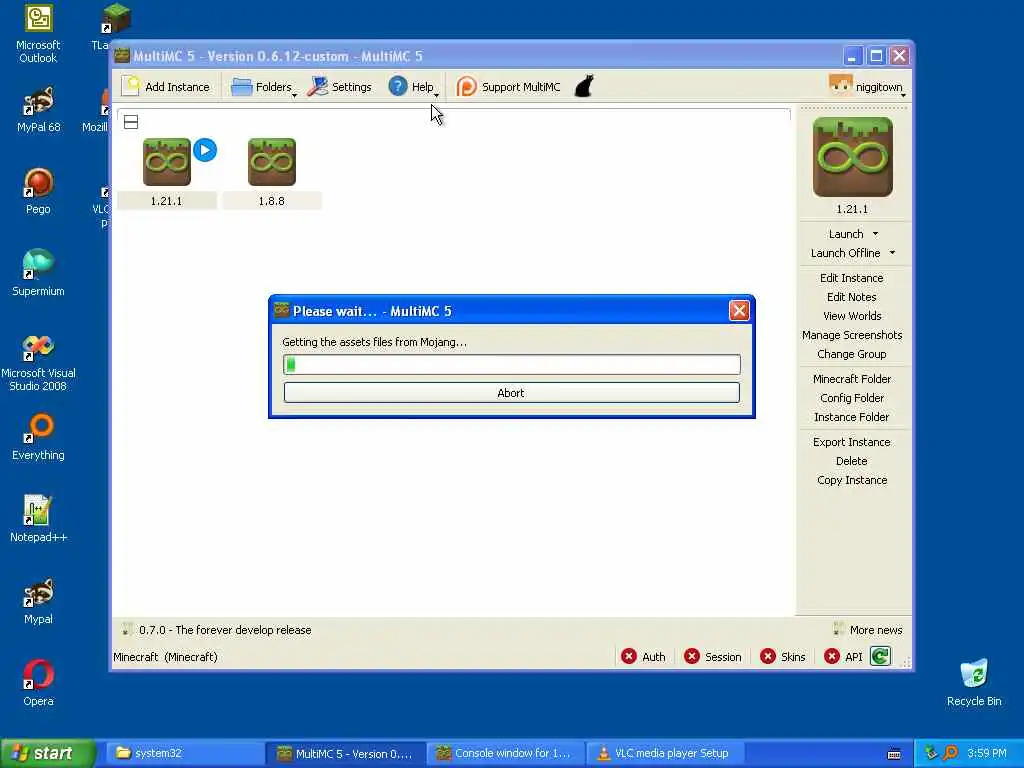
Task: Open Edit Notes
Action: pos(852,296)
